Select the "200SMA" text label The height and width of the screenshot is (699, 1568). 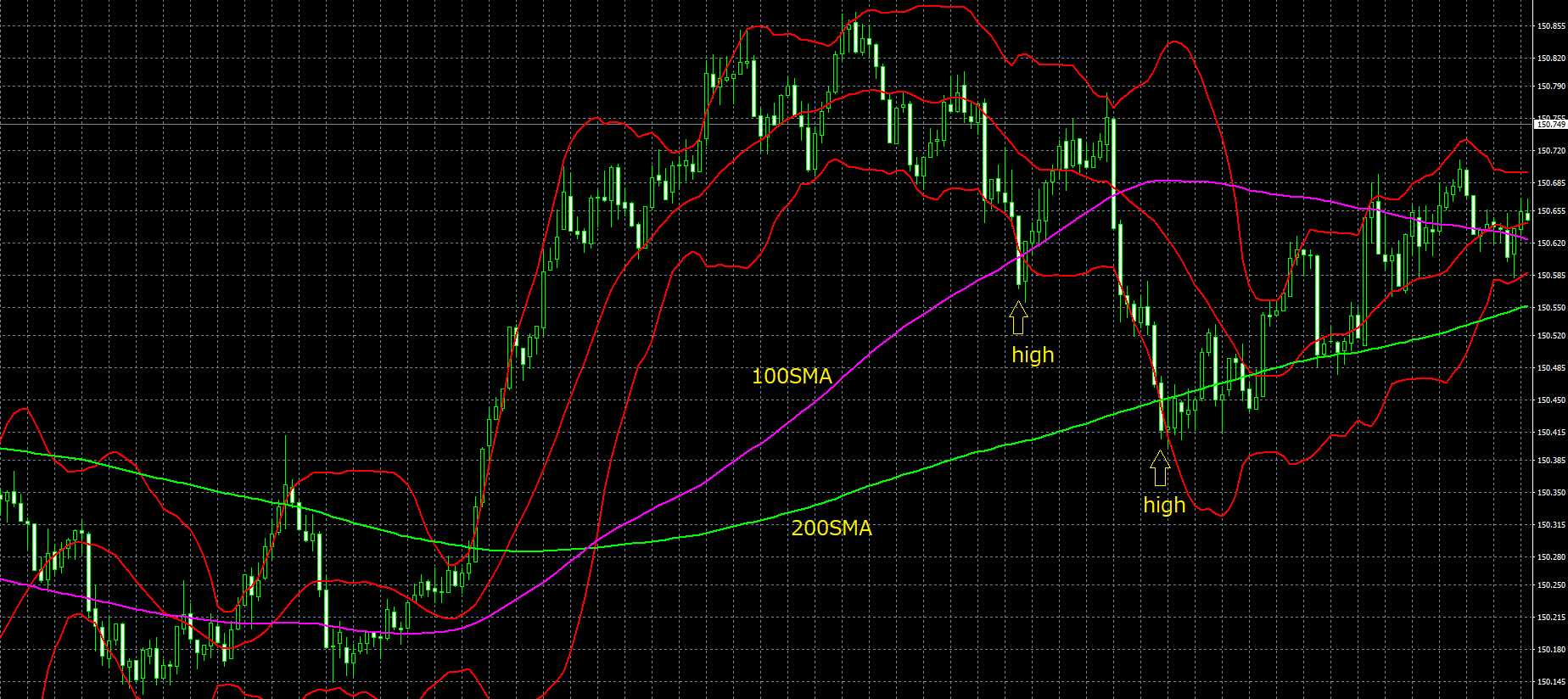832,528
